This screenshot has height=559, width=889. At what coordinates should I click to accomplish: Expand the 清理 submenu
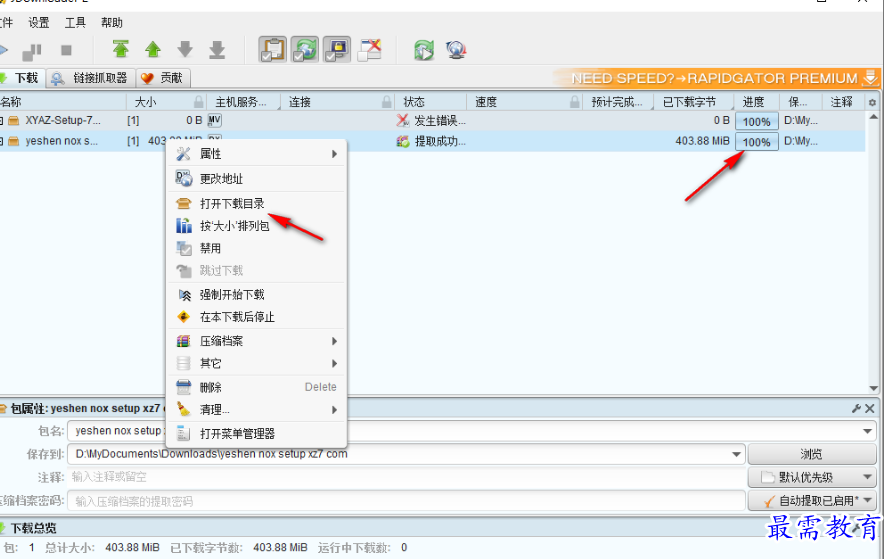256,409
